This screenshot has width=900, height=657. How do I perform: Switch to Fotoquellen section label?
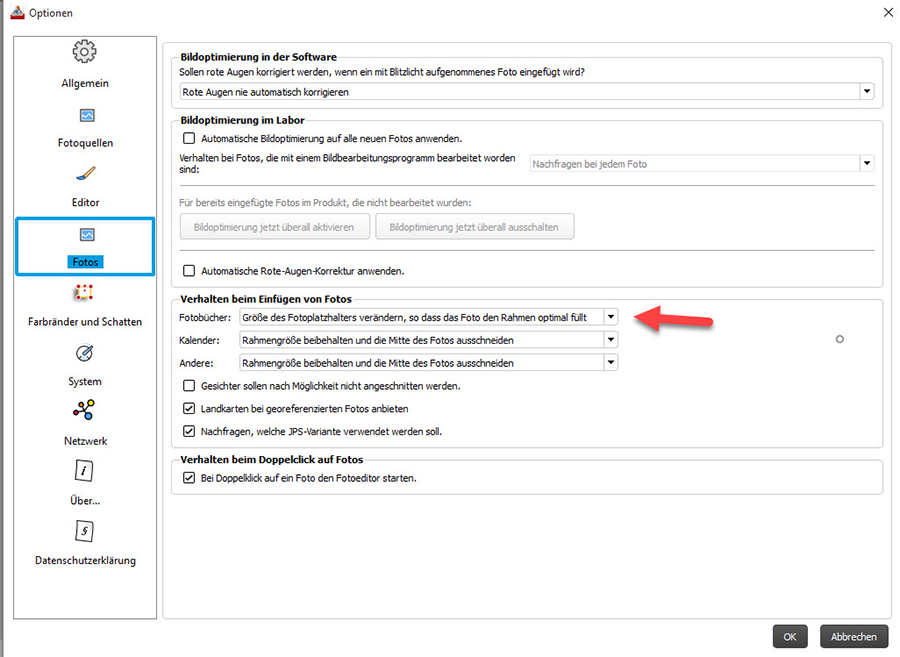pyautogui.click(x=86, y=143)
